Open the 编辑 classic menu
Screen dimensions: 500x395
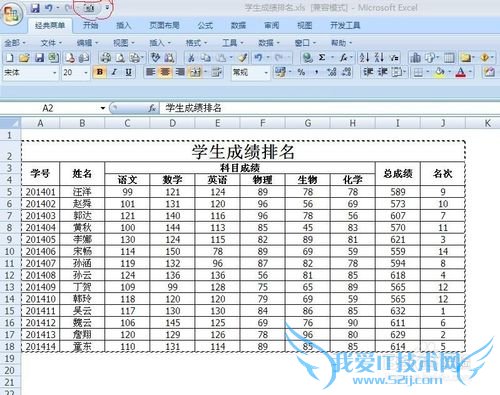pos(87,43)
